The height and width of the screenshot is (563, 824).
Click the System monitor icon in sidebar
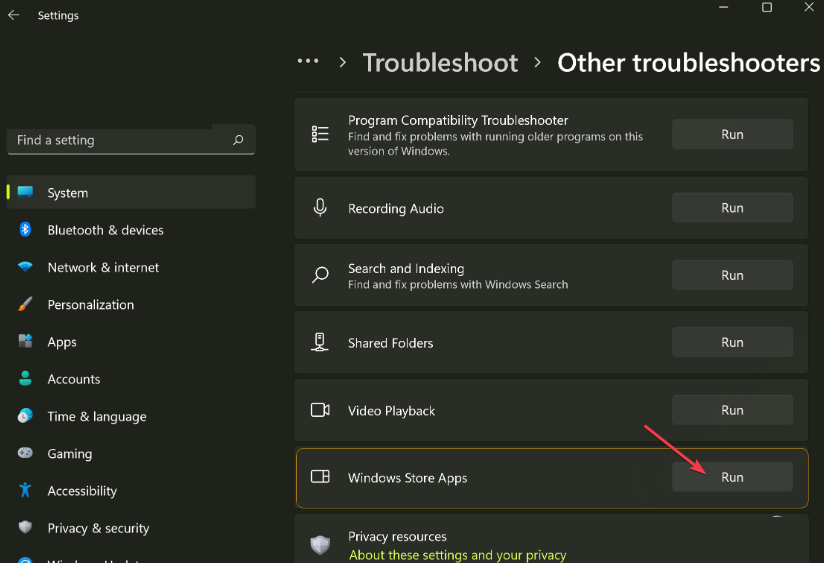tap(25, 192)
